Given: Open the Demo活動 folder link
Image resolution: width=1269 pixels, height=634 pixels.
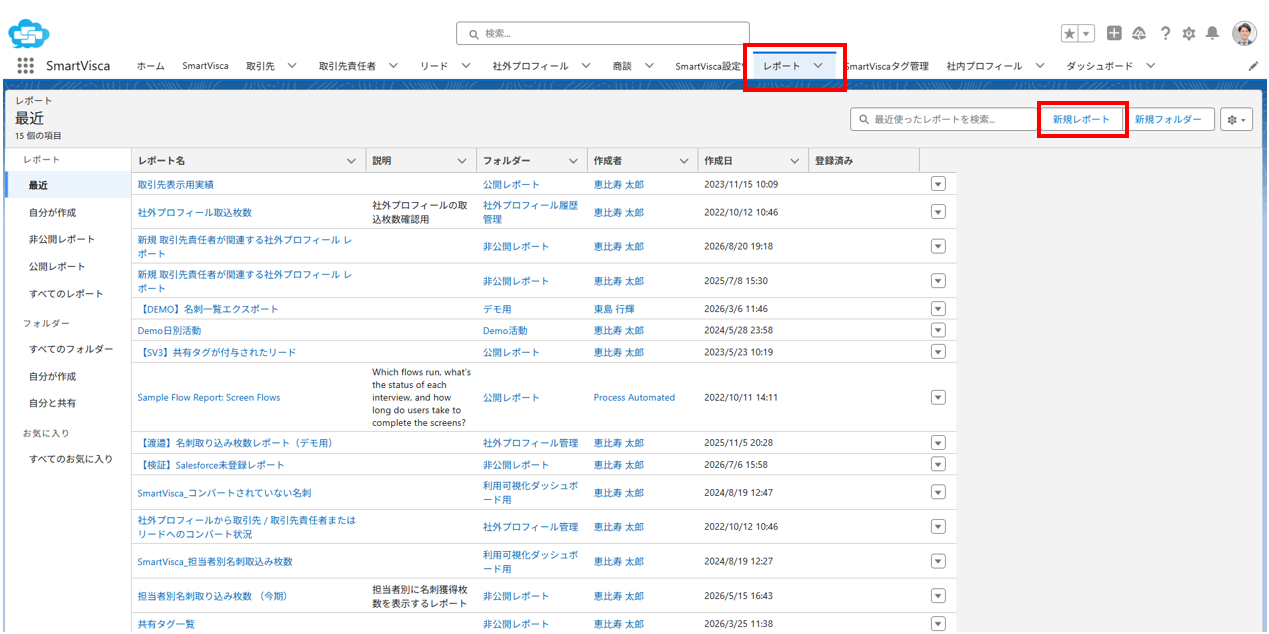Looking at the screenshot, I should click(x=505, y=330).
